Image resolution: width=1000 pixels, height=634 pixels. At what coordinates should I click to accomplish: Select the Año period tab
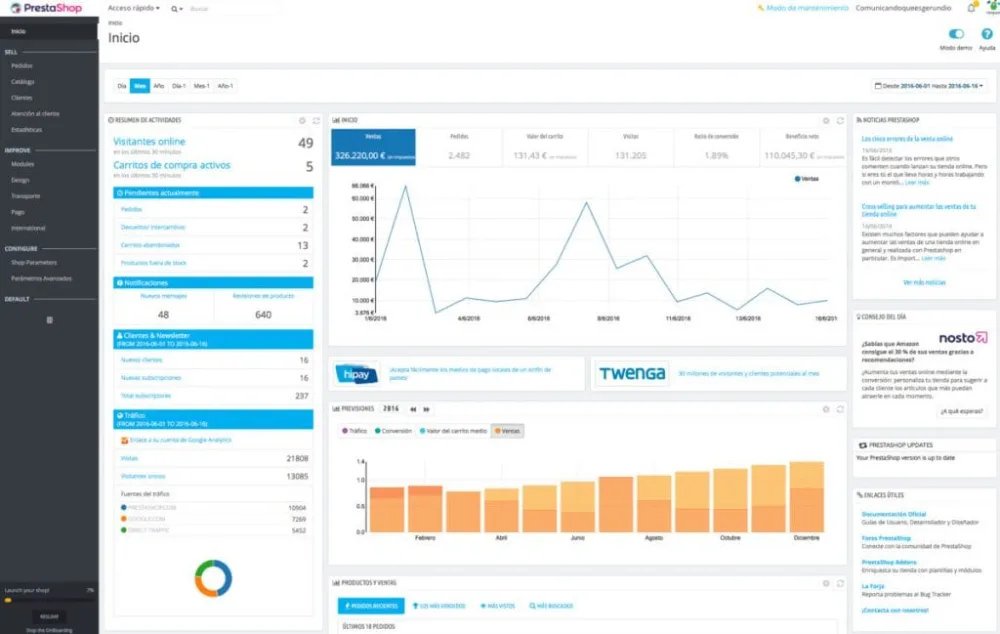pos(159,85)
